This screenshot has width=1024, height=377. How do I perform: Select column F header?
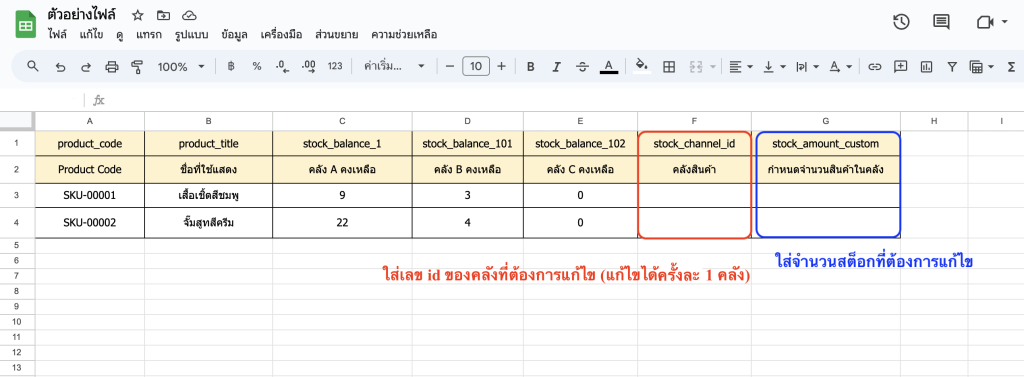point(694,121)
